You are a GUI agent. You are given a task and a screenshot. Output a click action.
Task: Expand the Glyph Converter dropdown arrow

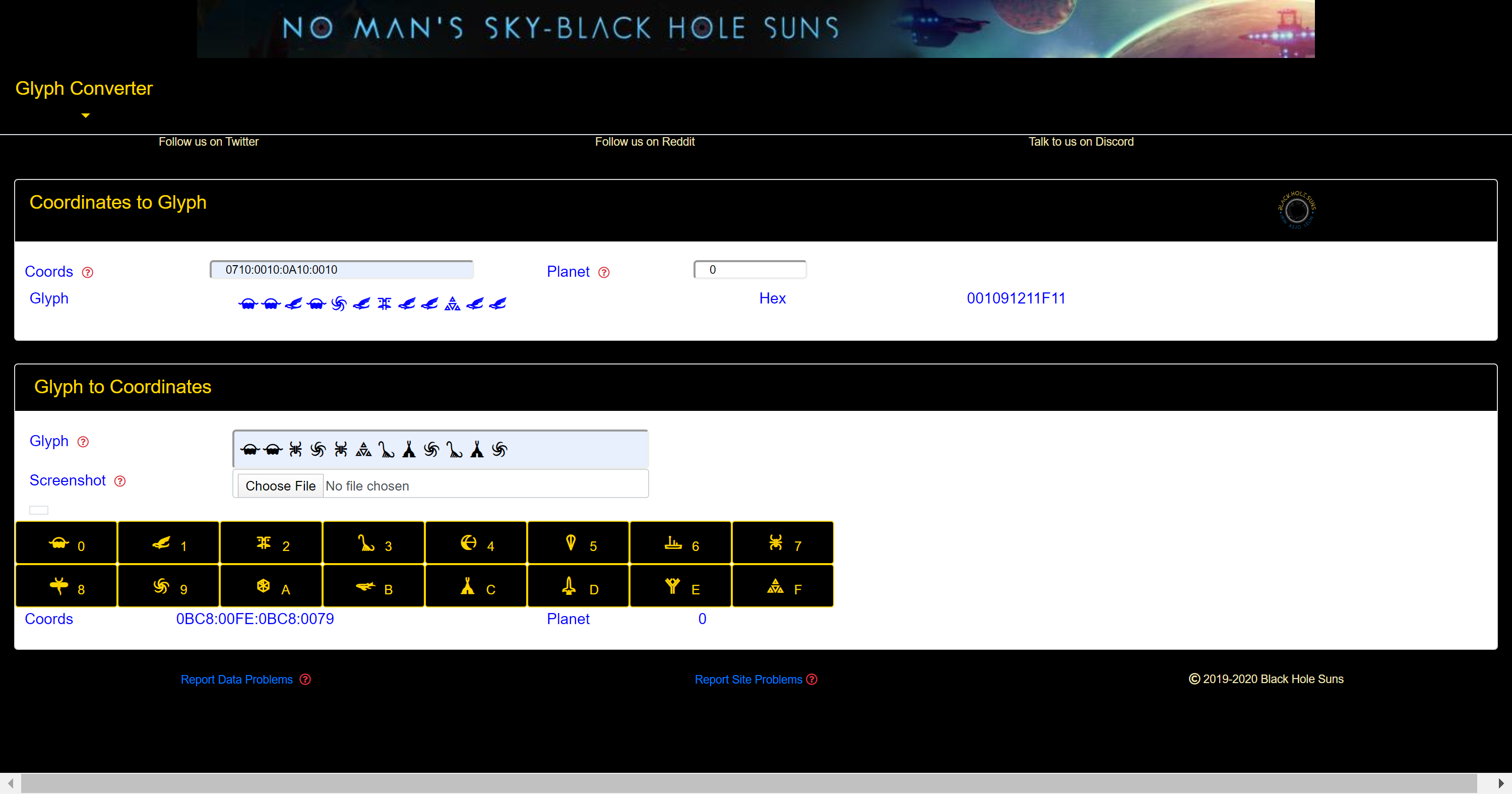[x=86, y=115]
